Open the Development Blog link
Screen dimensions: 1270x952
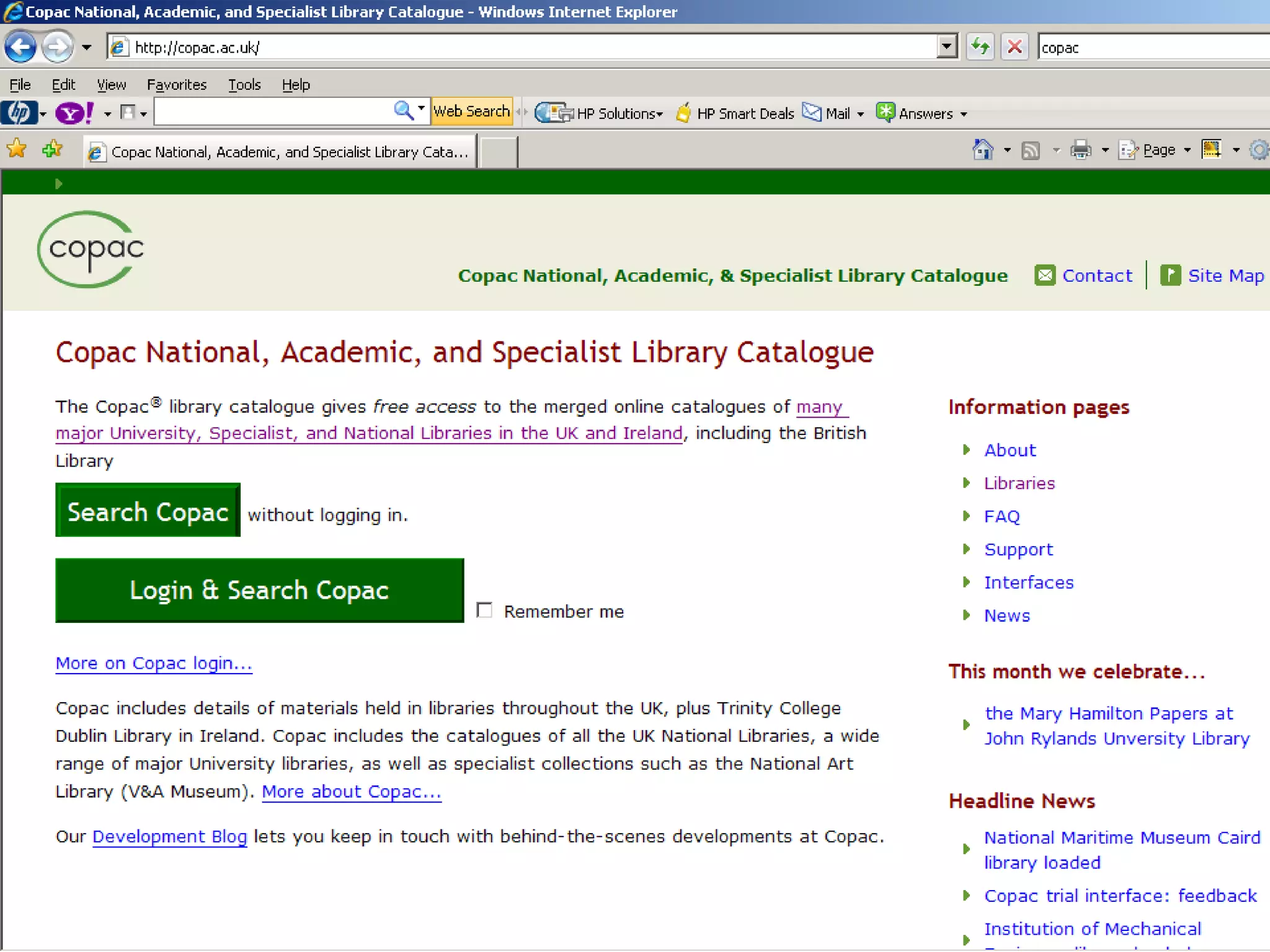[169, 837]
